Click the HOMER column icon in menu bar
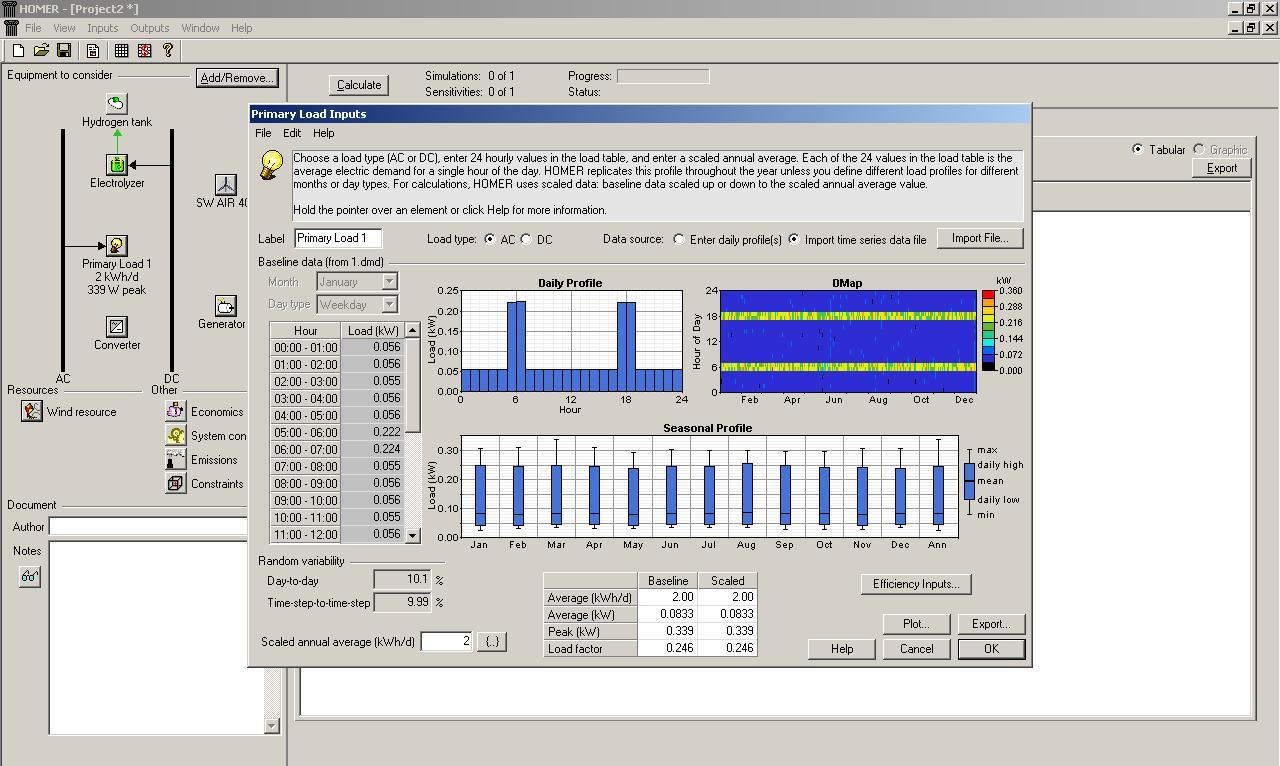The width and height of the screenshot is (1280, 766). (x=10, y=28)
